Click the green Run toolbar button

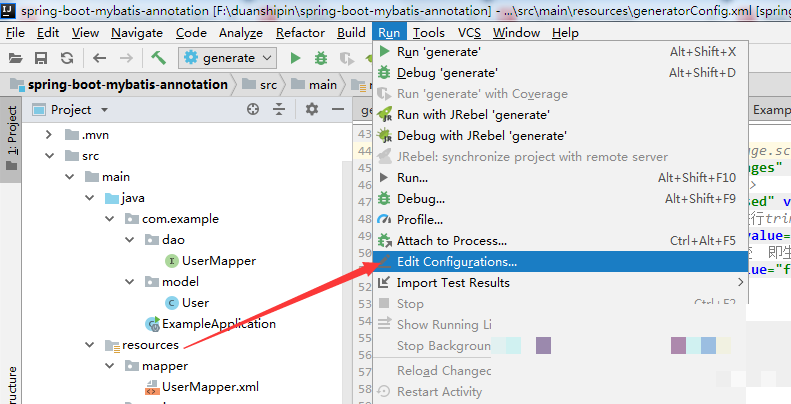click(x=296, y=59)
